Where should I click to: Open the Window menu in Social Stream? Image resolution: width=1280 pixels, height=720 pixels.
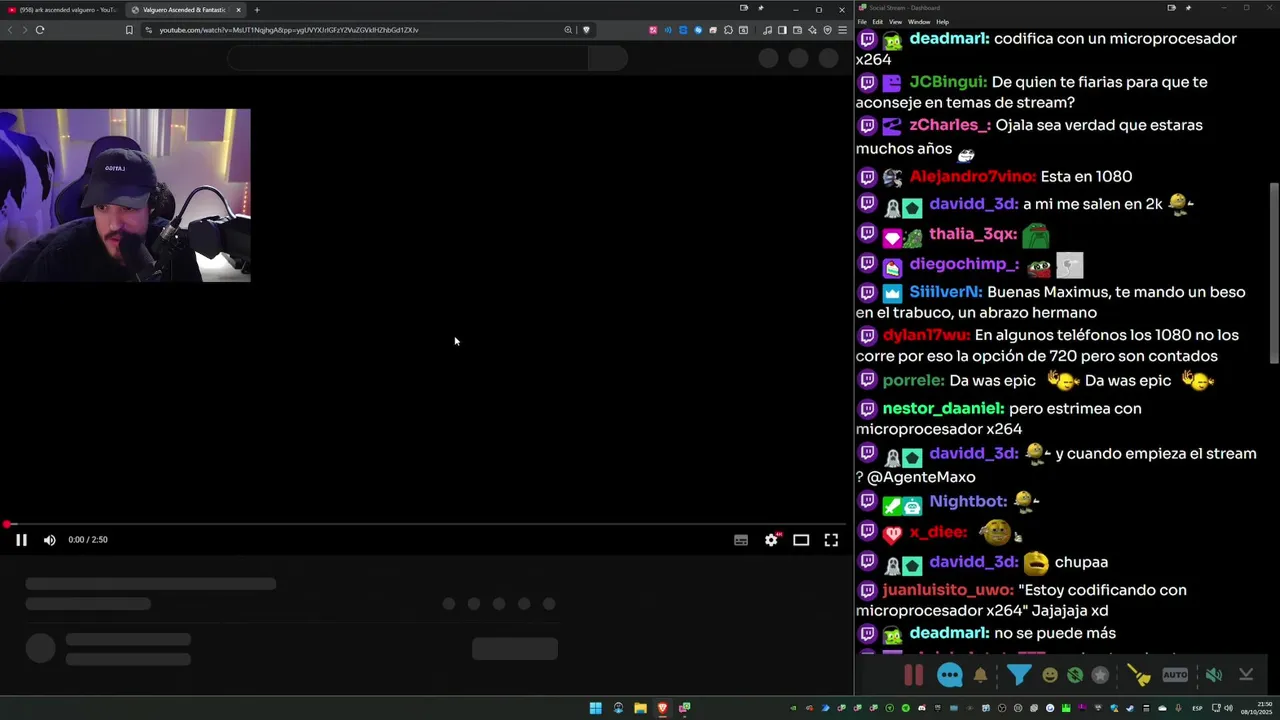pos(919,22)
